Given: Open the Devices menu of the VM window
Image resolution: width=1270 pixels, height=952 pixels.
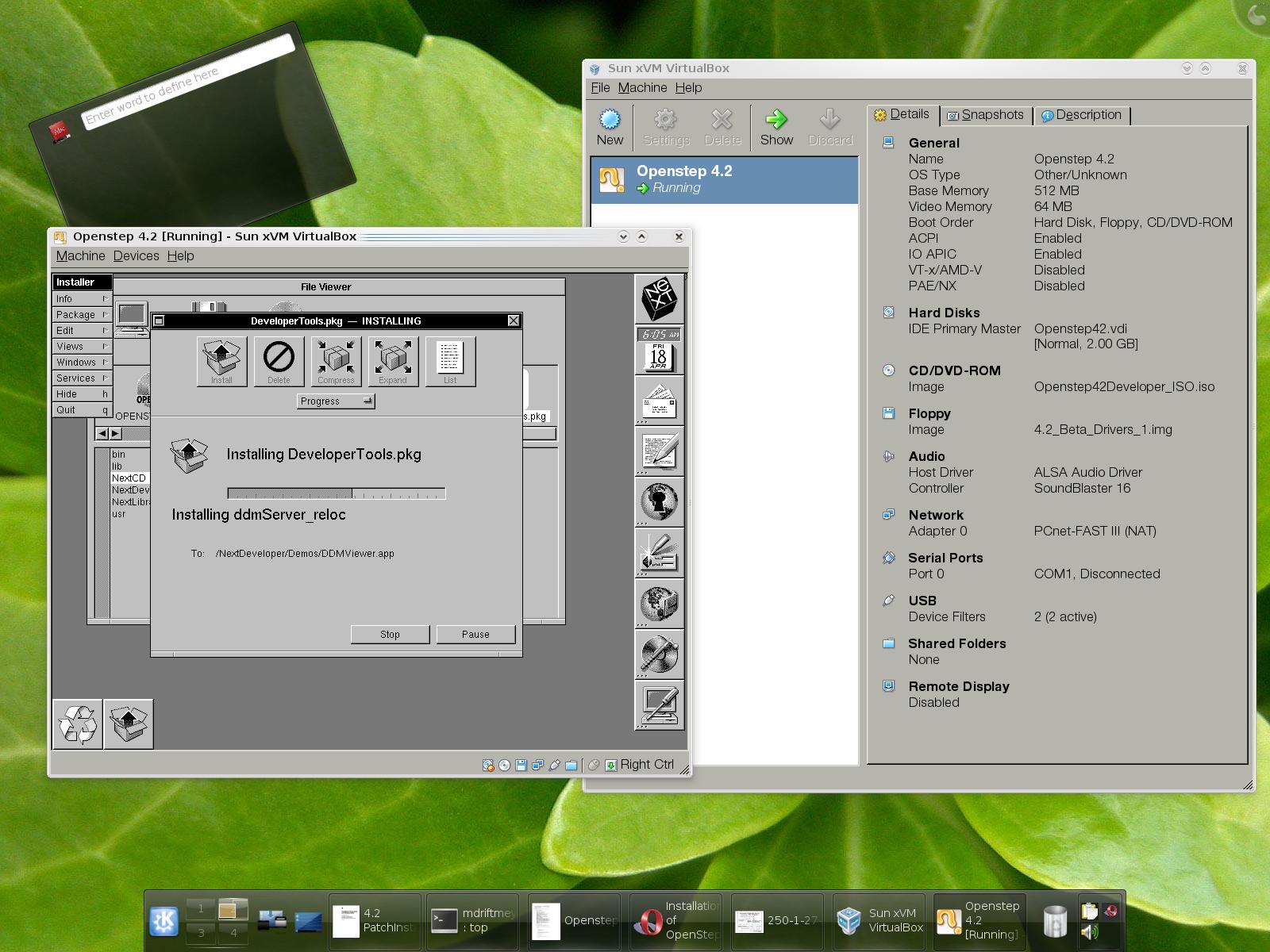Looking at the screenshot, I should pyautogui.click(x=136, y=255).
